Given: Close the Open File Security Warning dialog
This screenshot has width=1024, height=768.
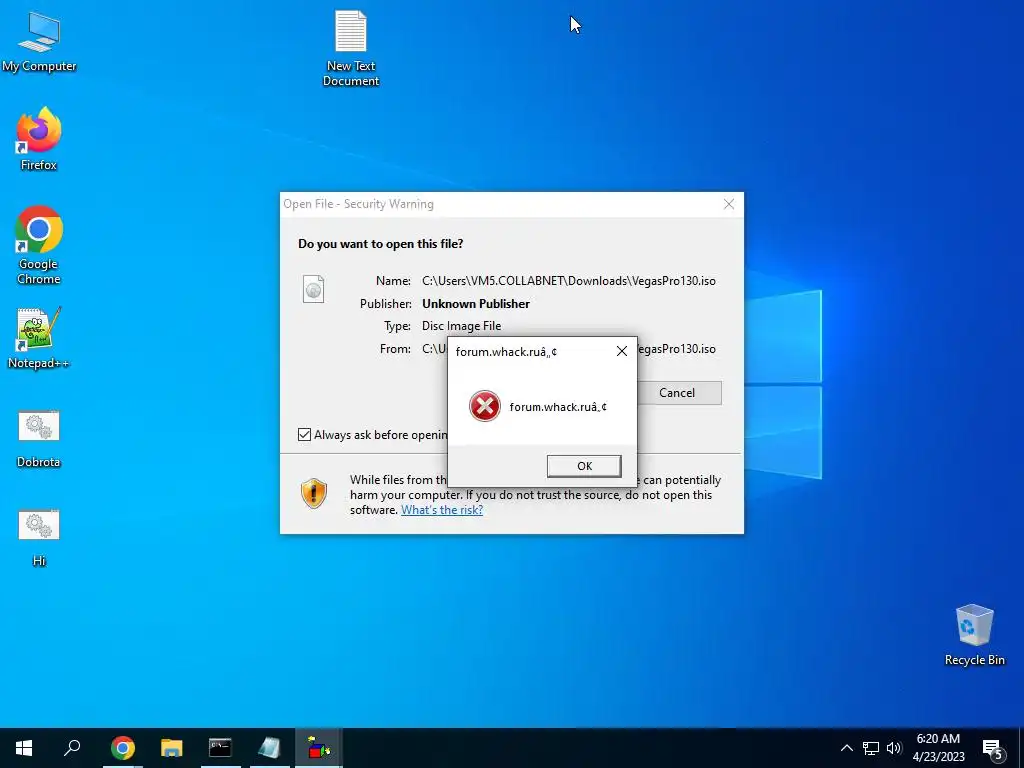Looking at the screenshot, I should (x=729, y=204).
